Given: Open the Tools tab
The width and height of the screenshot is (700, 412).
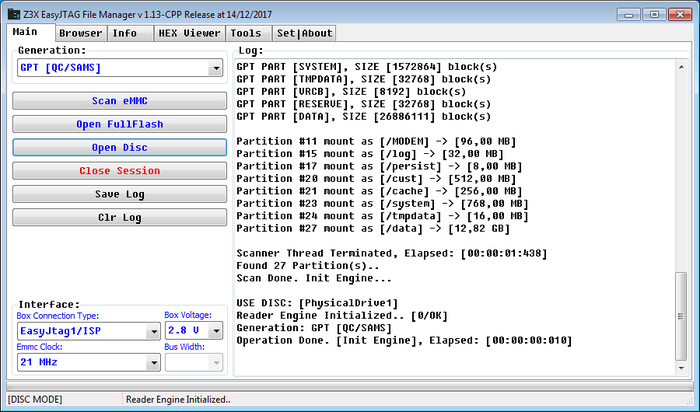Looking at the screenshot, I should [245, 33].
